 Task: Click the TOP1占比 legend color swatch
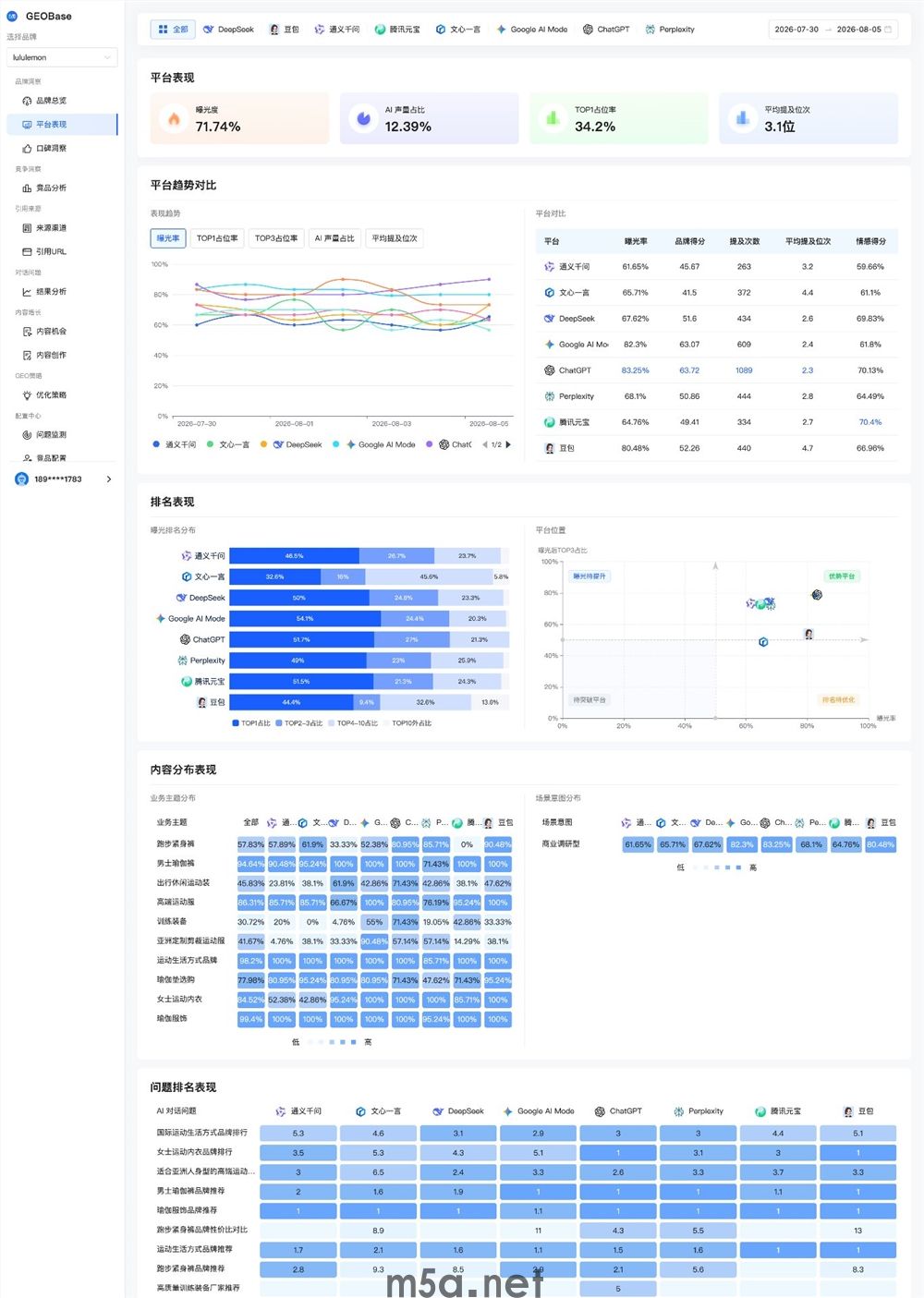(236, 723)
